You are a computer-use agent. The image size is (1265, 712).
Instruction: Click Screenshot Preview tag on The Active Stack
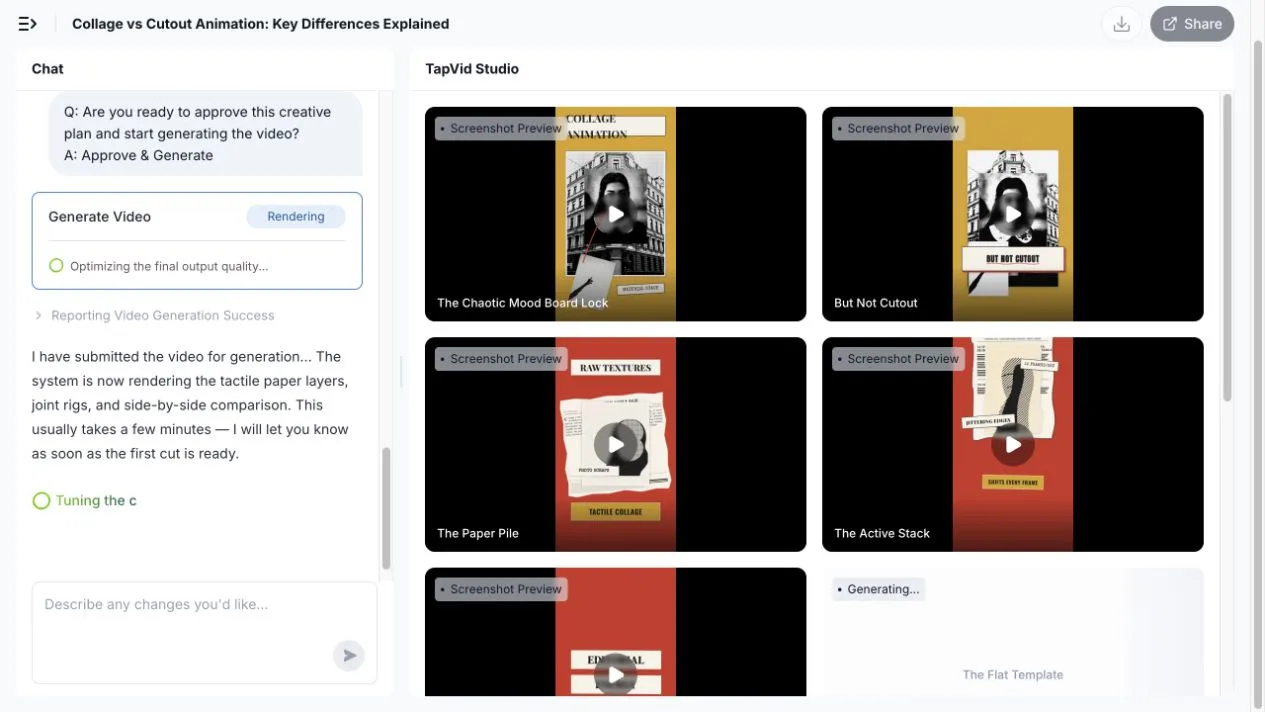(898, 358)
